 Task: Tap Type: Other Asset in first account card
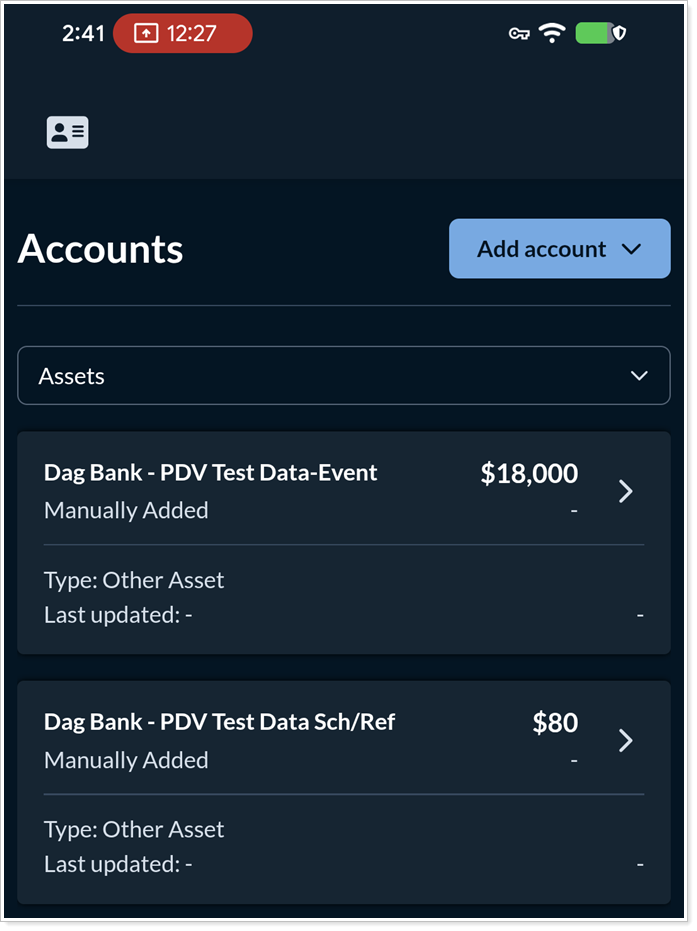(x=134, y=580)
